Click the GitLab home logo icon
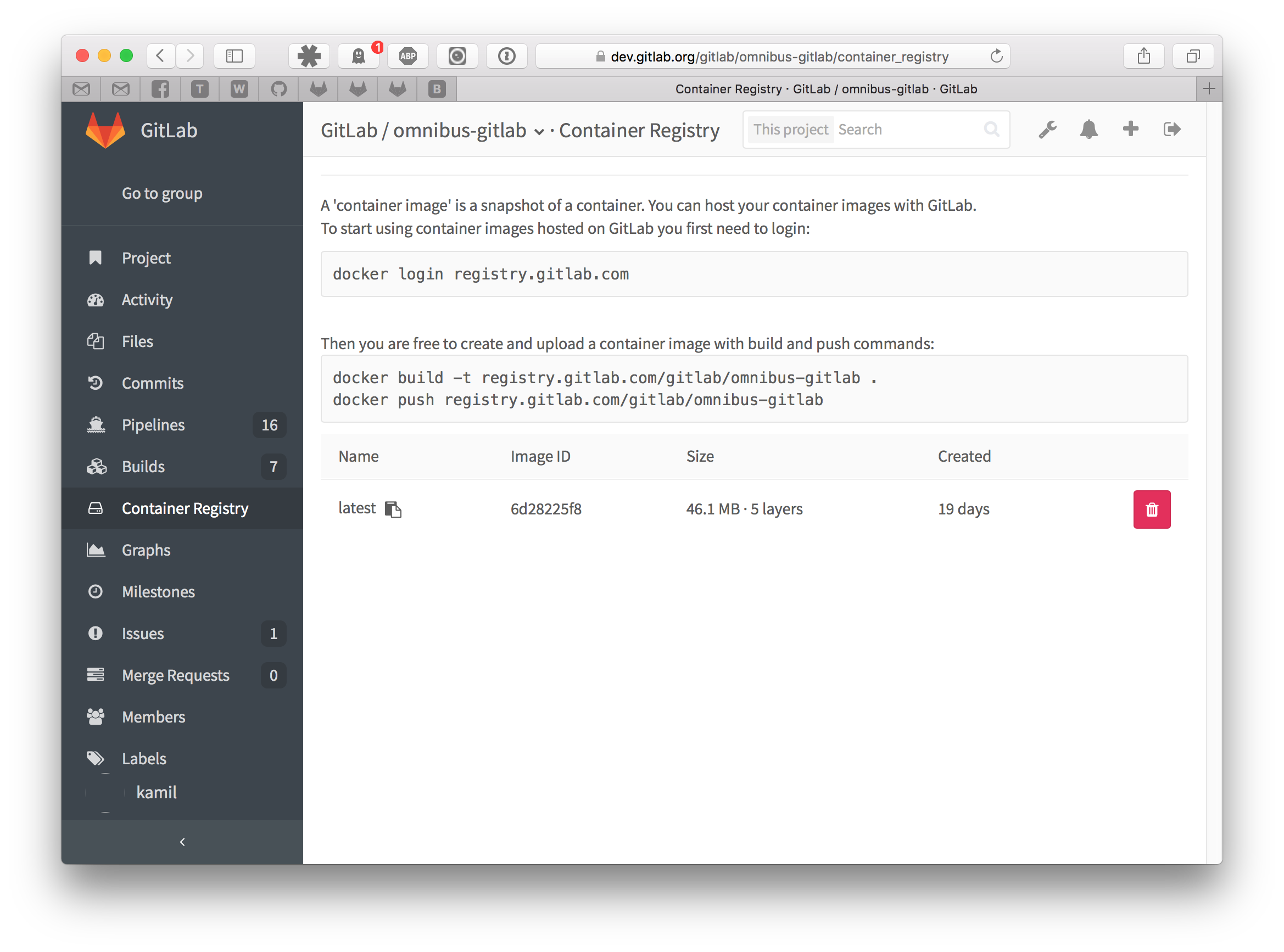Screen dimensions: 1284x952 [104, 129]
